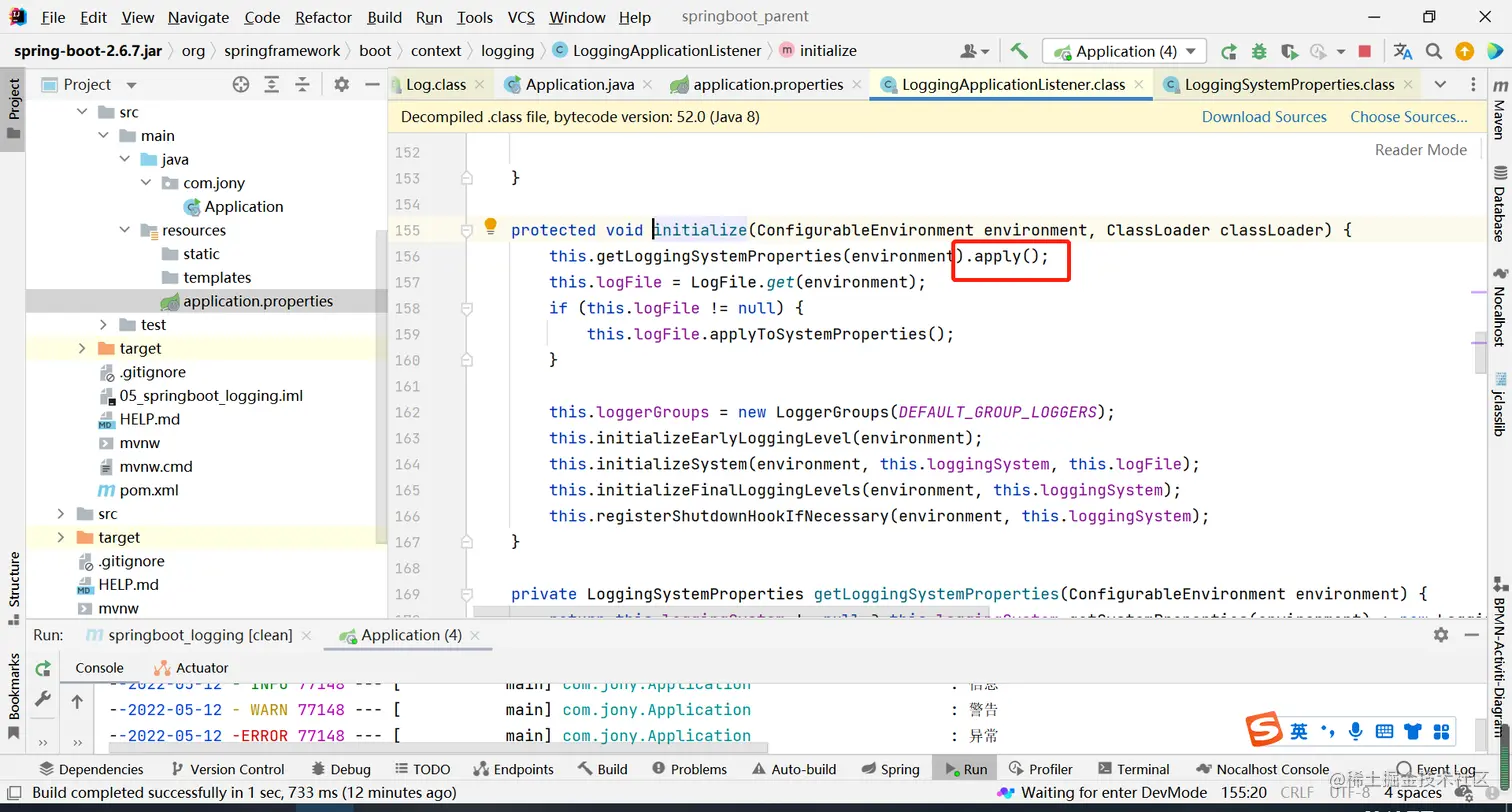1512x812 pixels.
Task: Open Run panel settings gear
Action: 1441,635
